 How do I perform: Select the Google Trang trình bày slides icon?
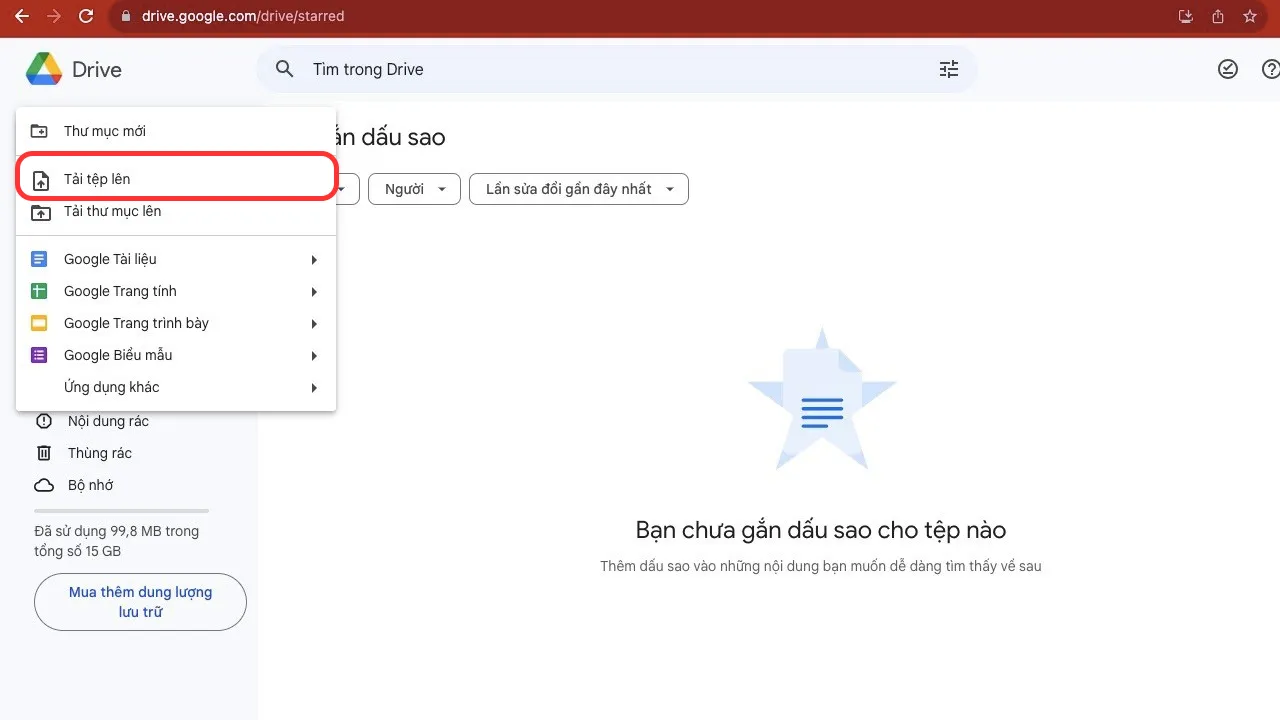click(x=40, y=322)
